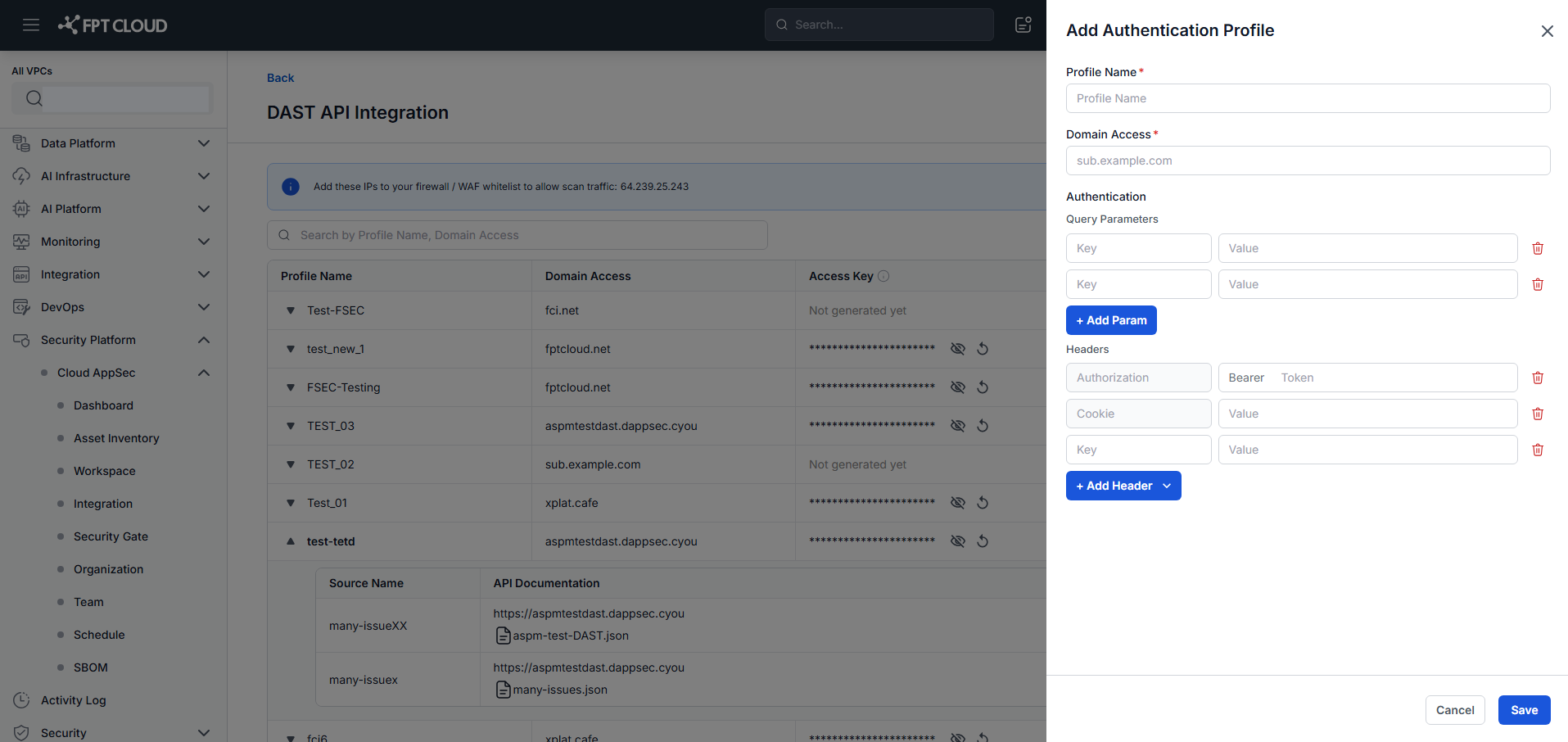1568x742 pixels.
Task: Click the search magnifier in All VPCs
Action: (34, 98)
